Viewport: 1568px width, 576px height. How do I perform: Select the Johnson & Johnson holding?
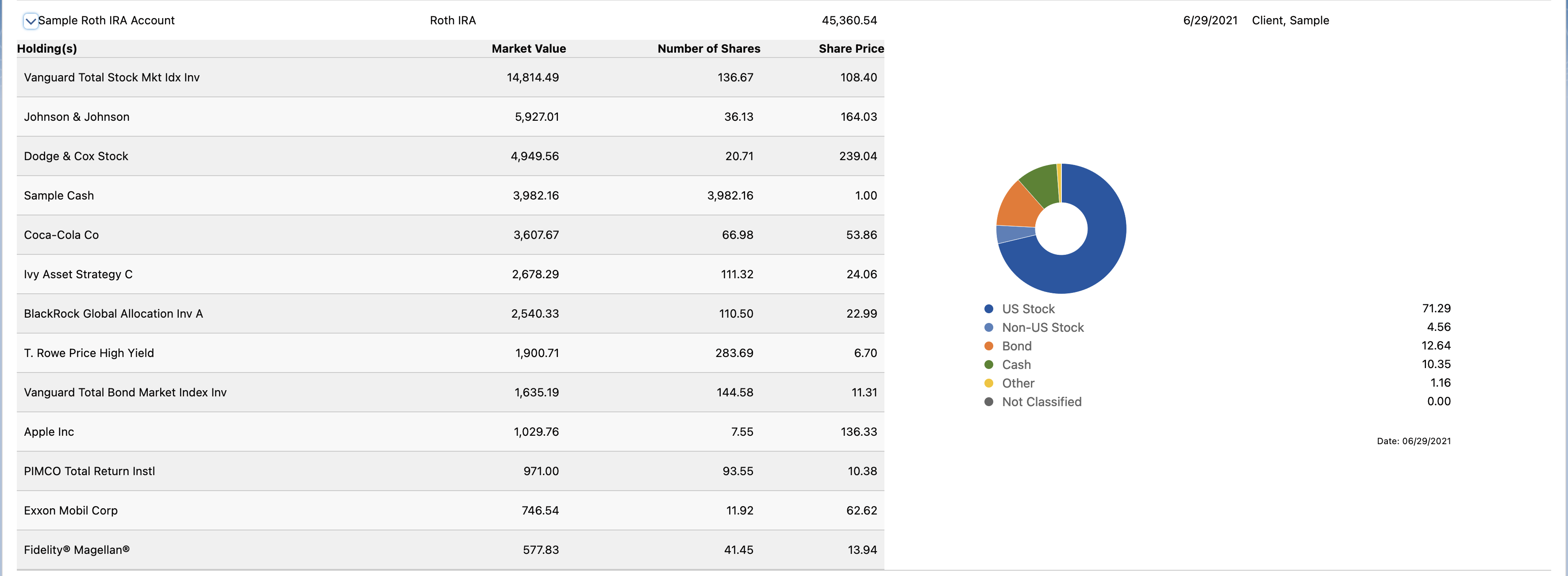[x=77, y=117]
